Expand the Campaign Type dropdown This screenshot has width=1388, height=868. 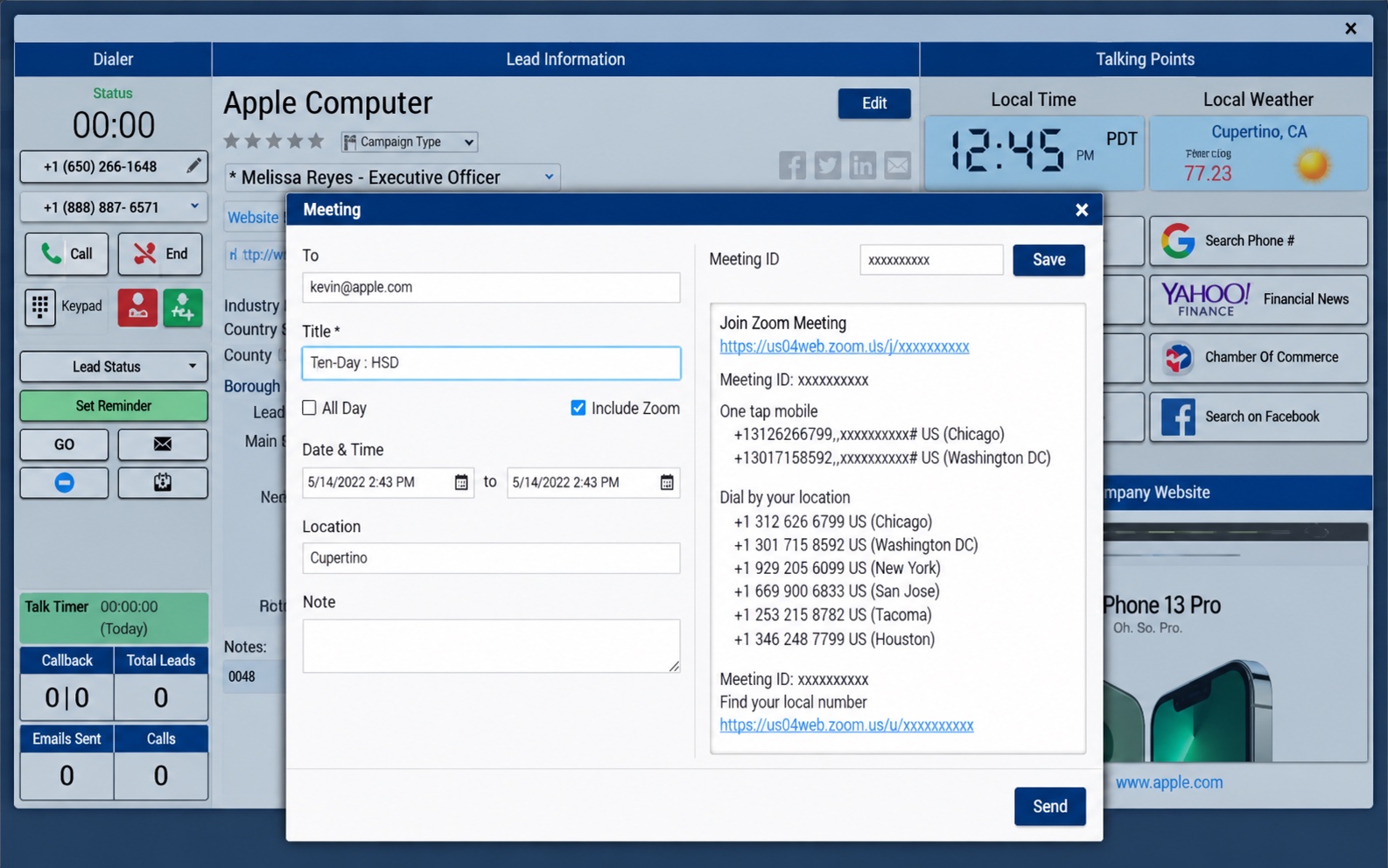pos(410,142)
